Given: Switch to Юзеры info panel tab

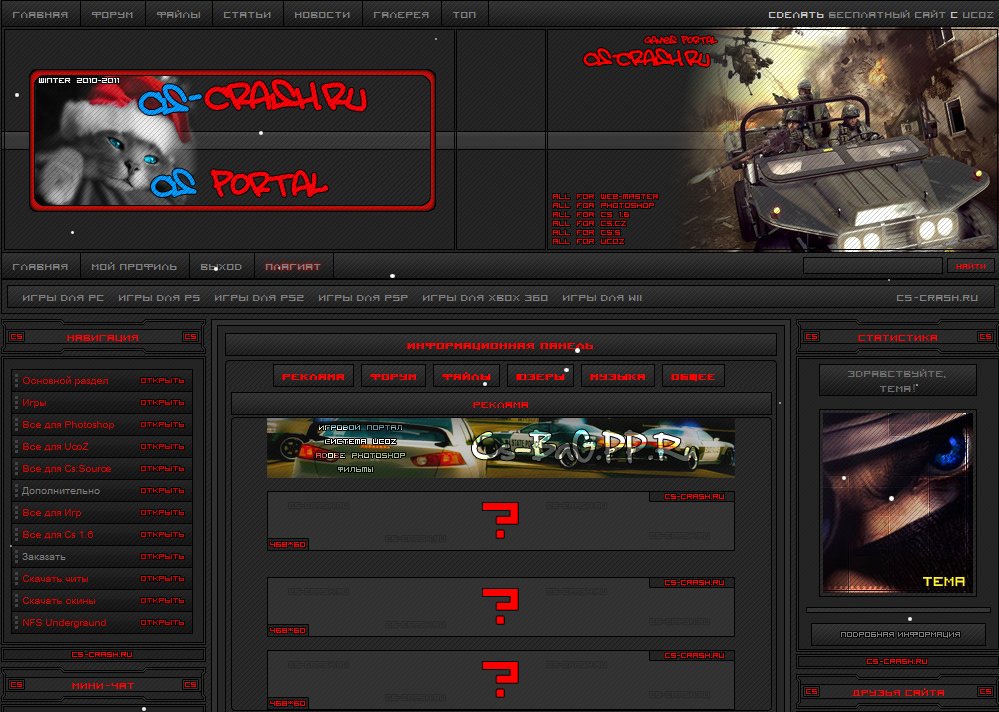Looking at the screenshot, I should click(x=540, y=376).
